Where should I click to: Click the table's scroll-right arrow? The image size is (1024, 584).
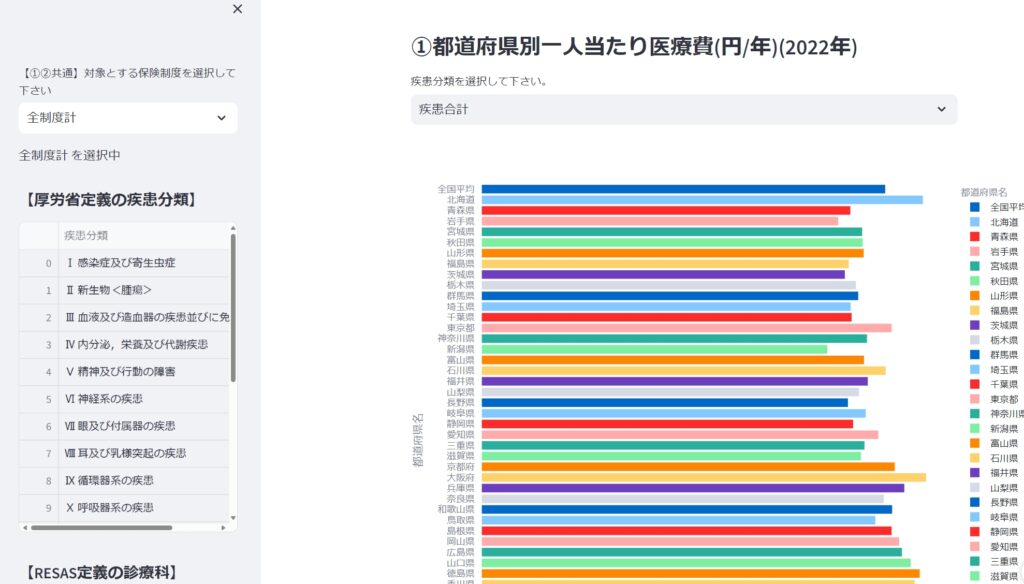(223, 528)
